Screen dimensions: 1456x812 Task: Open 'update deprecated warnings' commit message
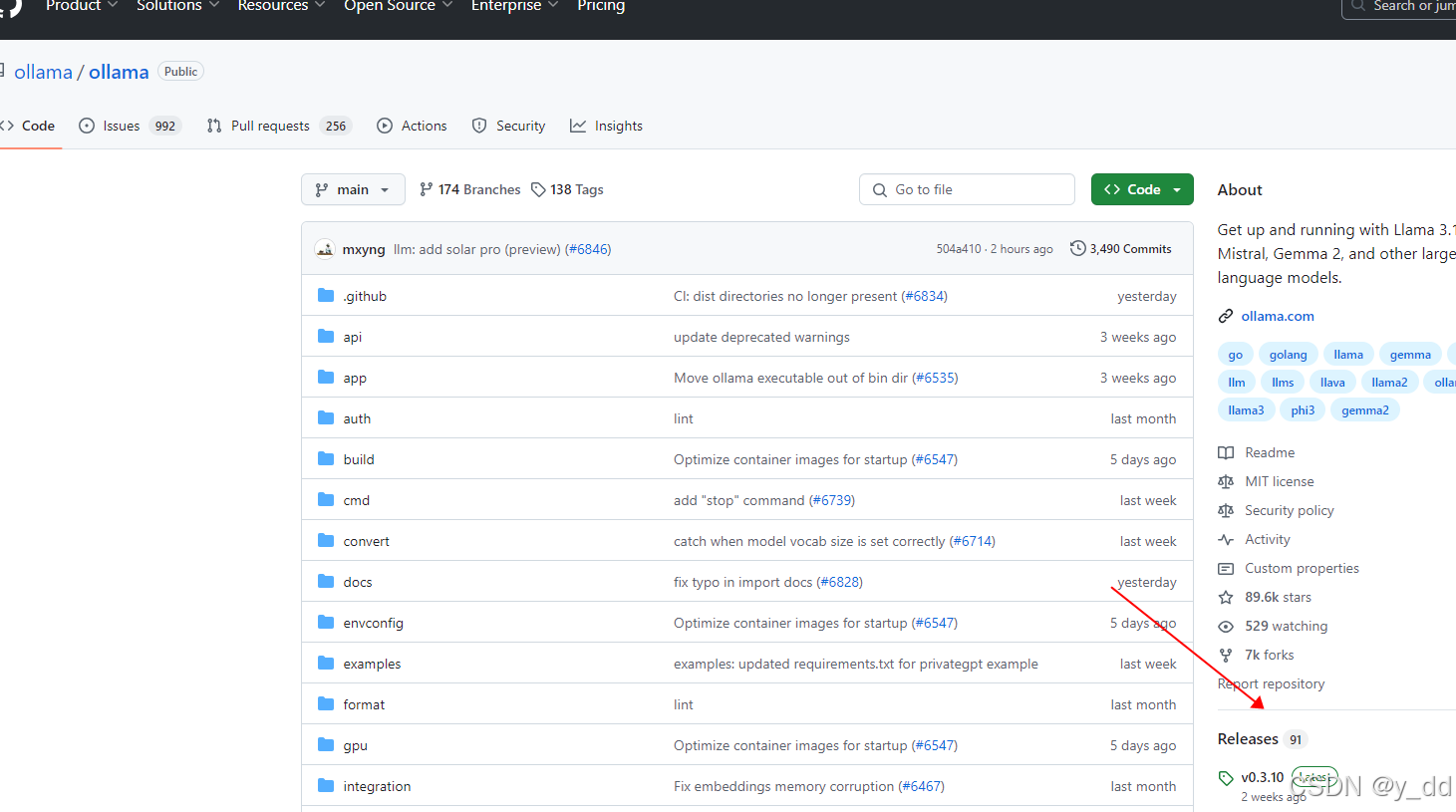point(761,337)
